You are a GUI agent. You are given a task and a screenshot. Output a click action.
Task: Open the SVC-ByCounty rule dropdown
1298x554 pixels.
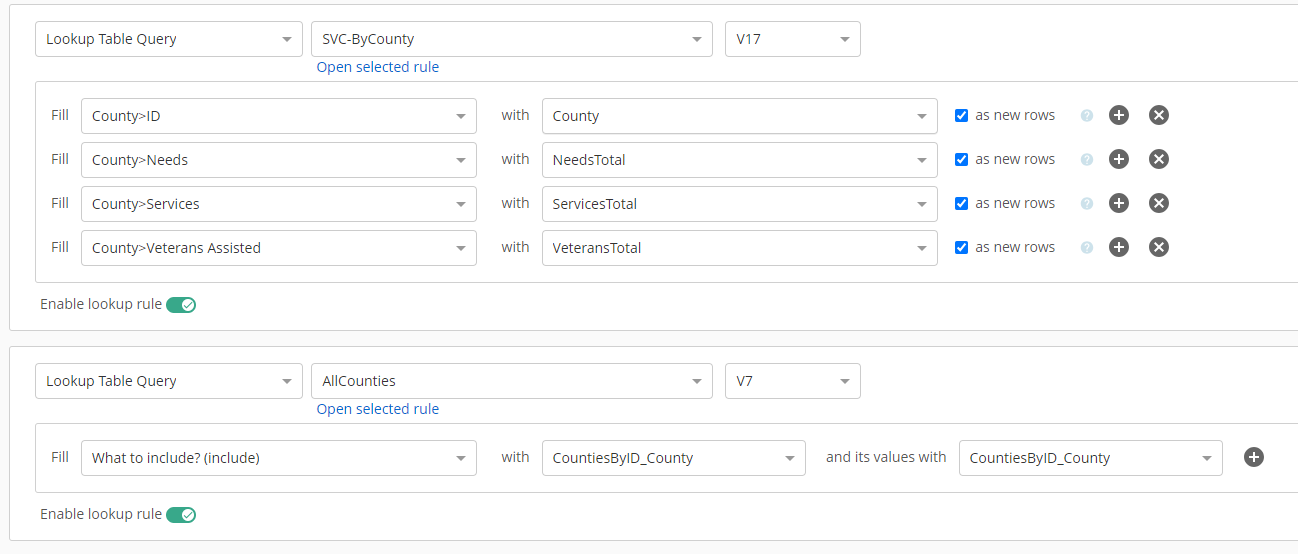click(x=512, y=39)
